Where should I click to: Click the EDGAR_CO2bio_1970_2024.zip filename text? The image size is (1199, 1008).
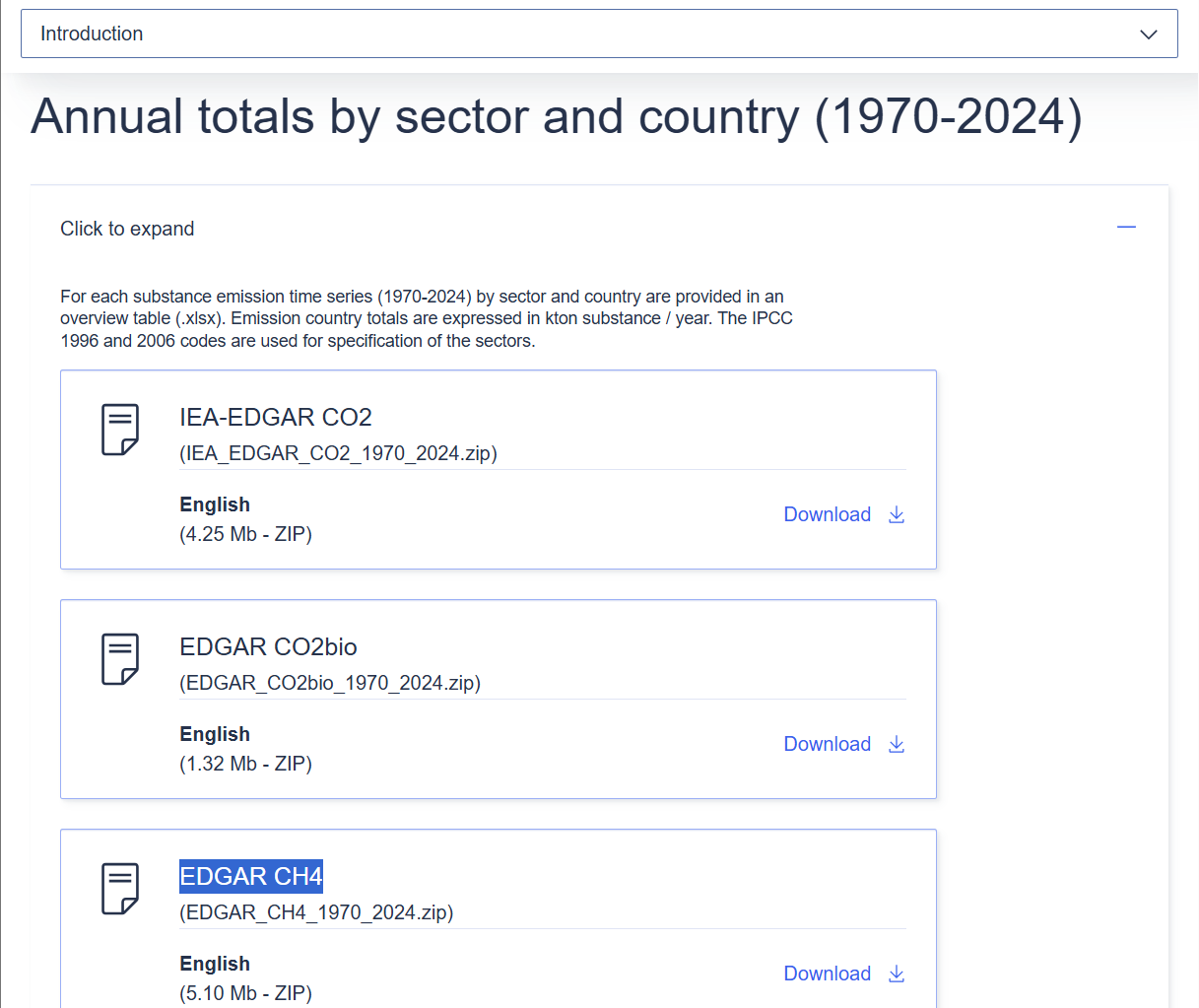[330, 683]
